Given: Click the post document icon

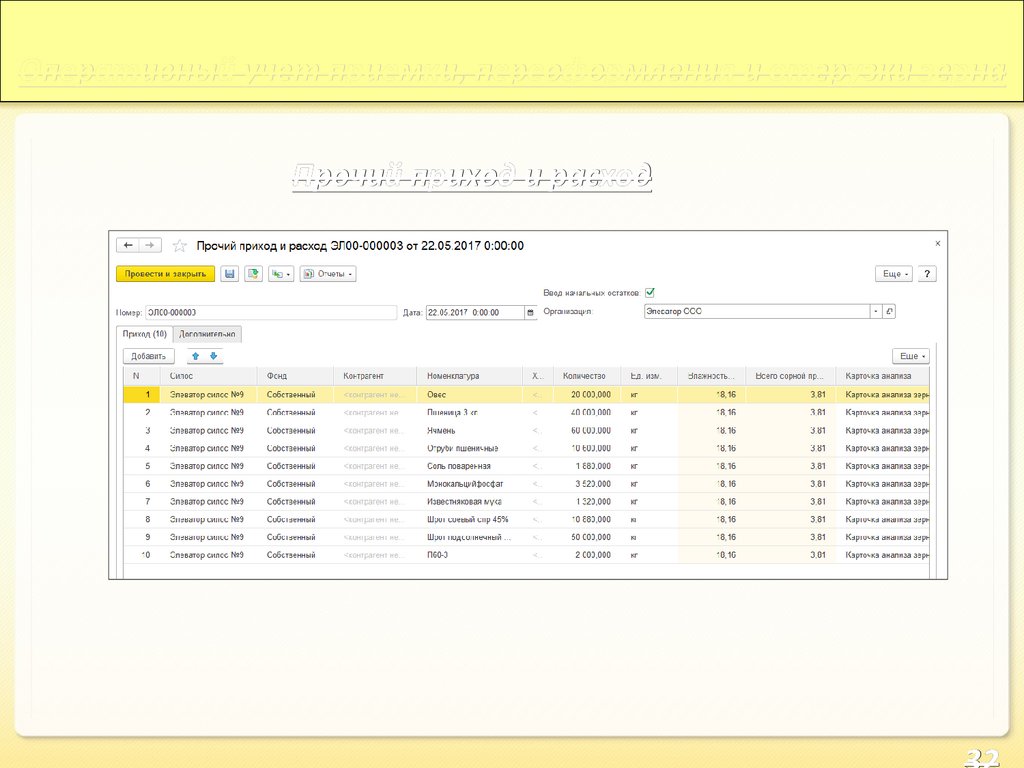Looking at the screenshot, I should [254, 273].
